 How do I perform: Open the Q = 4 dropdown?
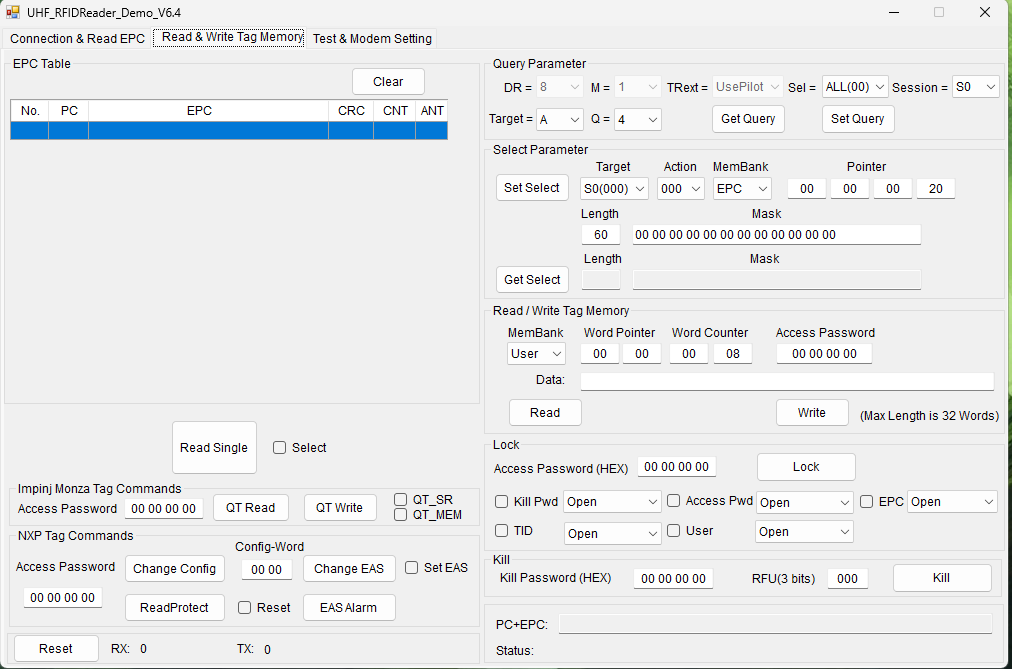tap(638, 119)
